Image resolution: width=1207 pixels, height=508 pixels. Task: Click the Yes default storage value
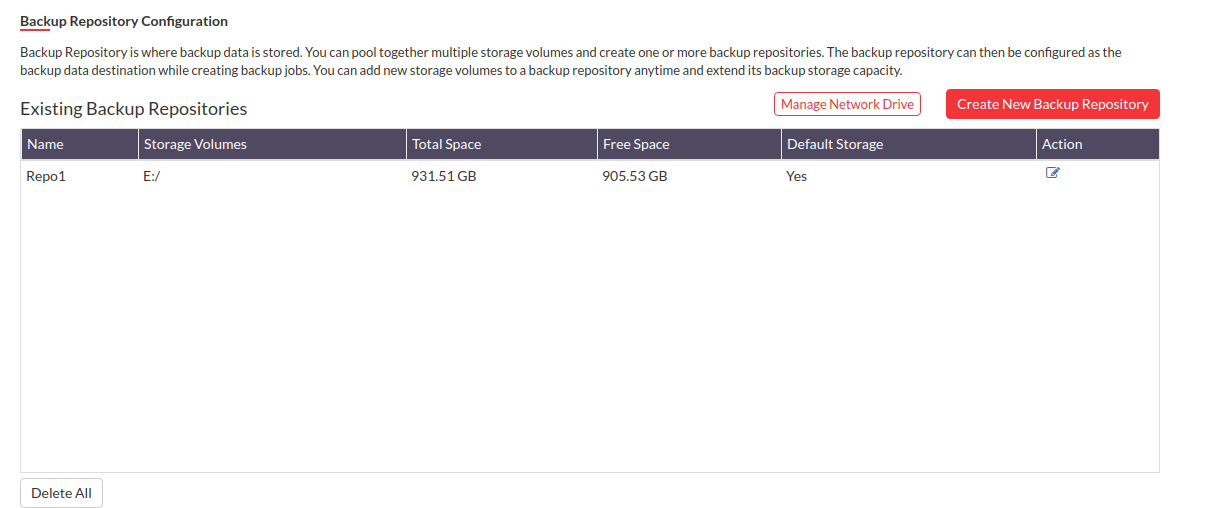pos(796,176)
